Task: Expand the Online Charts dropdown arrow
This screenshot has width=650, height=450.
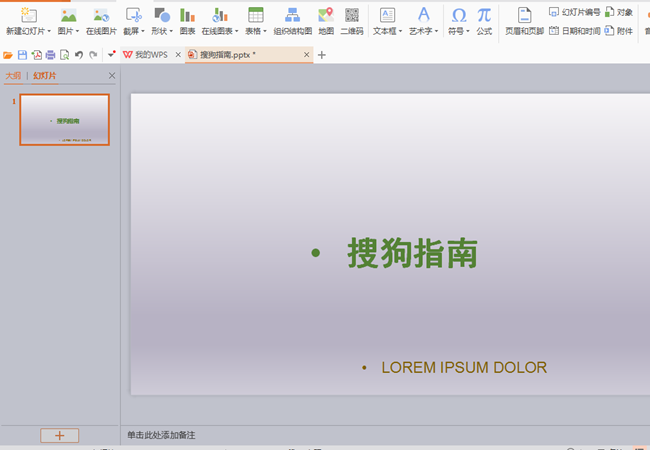Action: tap(237, 31)
